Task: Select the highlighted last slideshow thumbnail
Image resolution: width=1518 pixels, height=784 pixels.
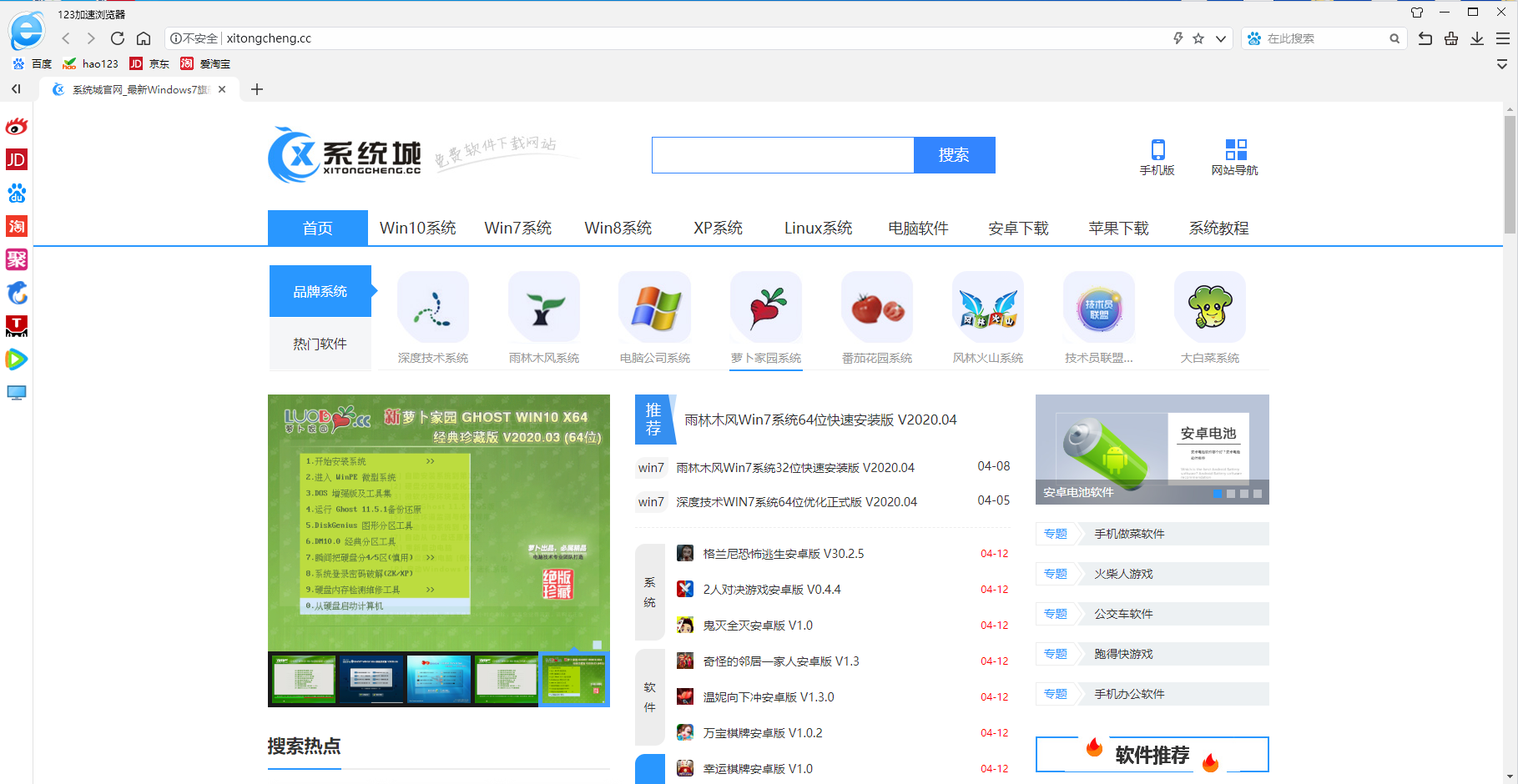Action: coord(574,679)
